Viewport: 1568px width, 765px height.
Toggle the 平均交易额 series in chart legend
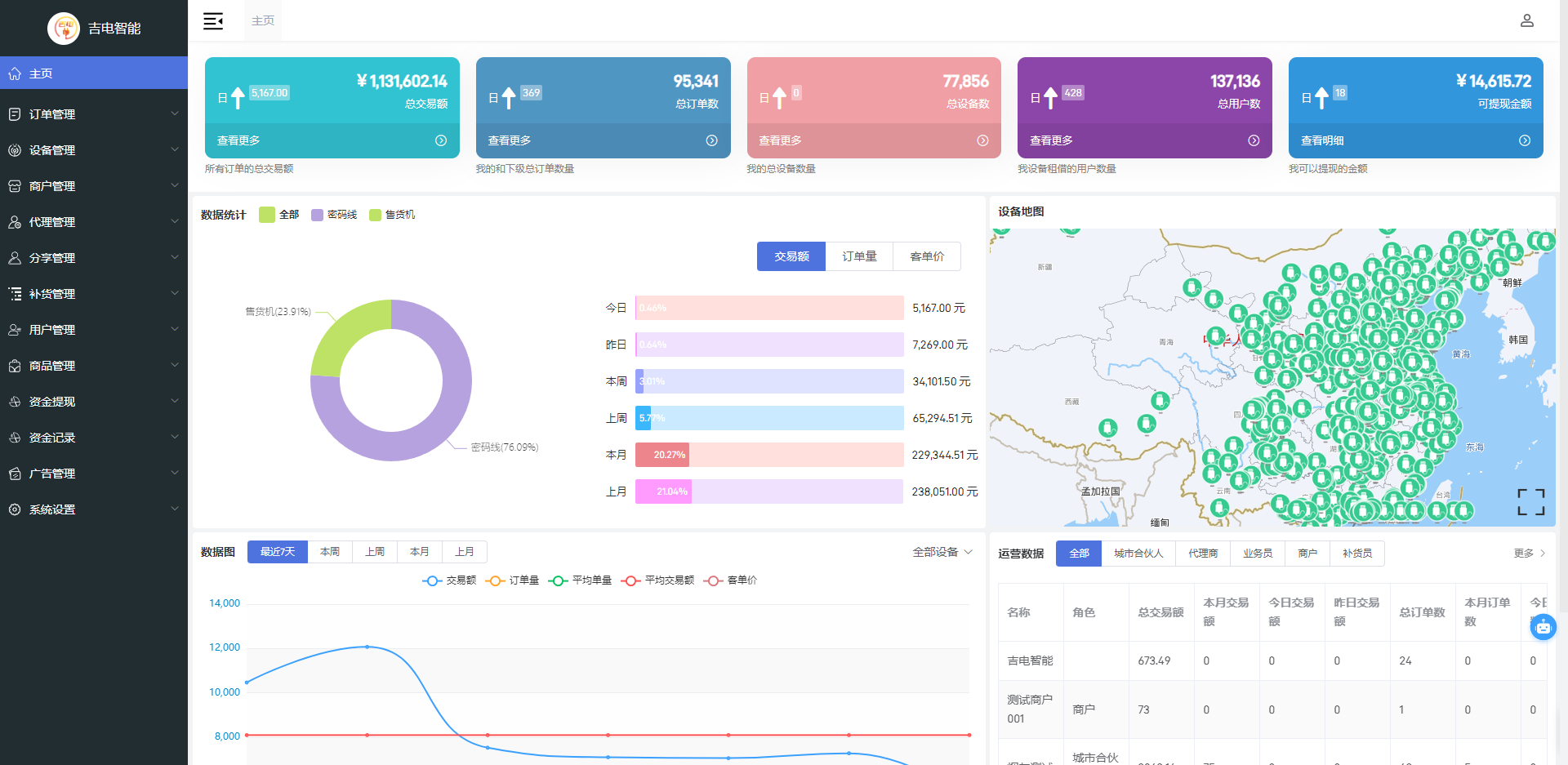[657, 580]
